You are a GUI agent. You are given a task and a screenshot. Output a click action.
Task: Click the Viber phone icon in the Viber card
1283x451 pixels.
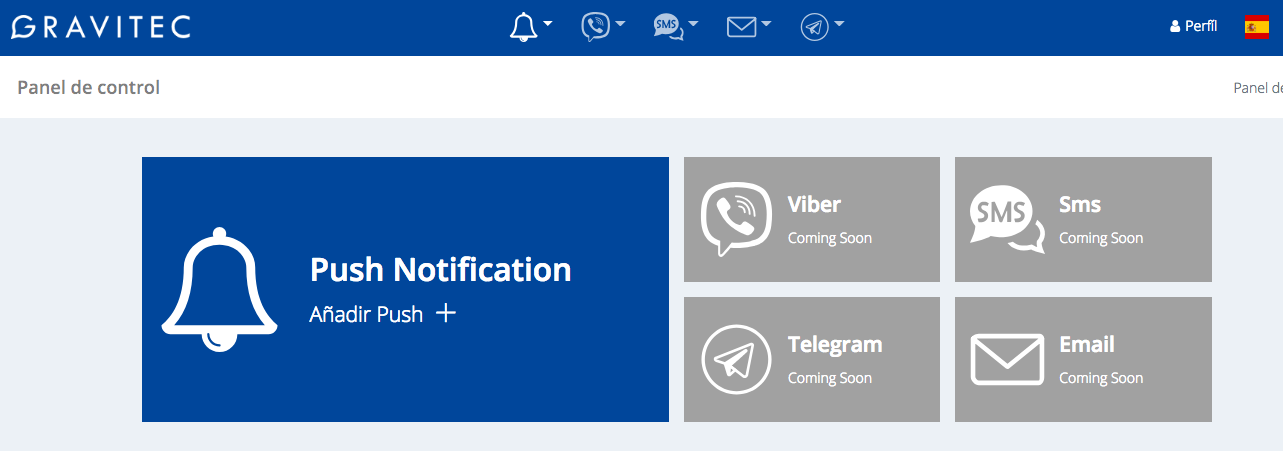pos(736,219)
